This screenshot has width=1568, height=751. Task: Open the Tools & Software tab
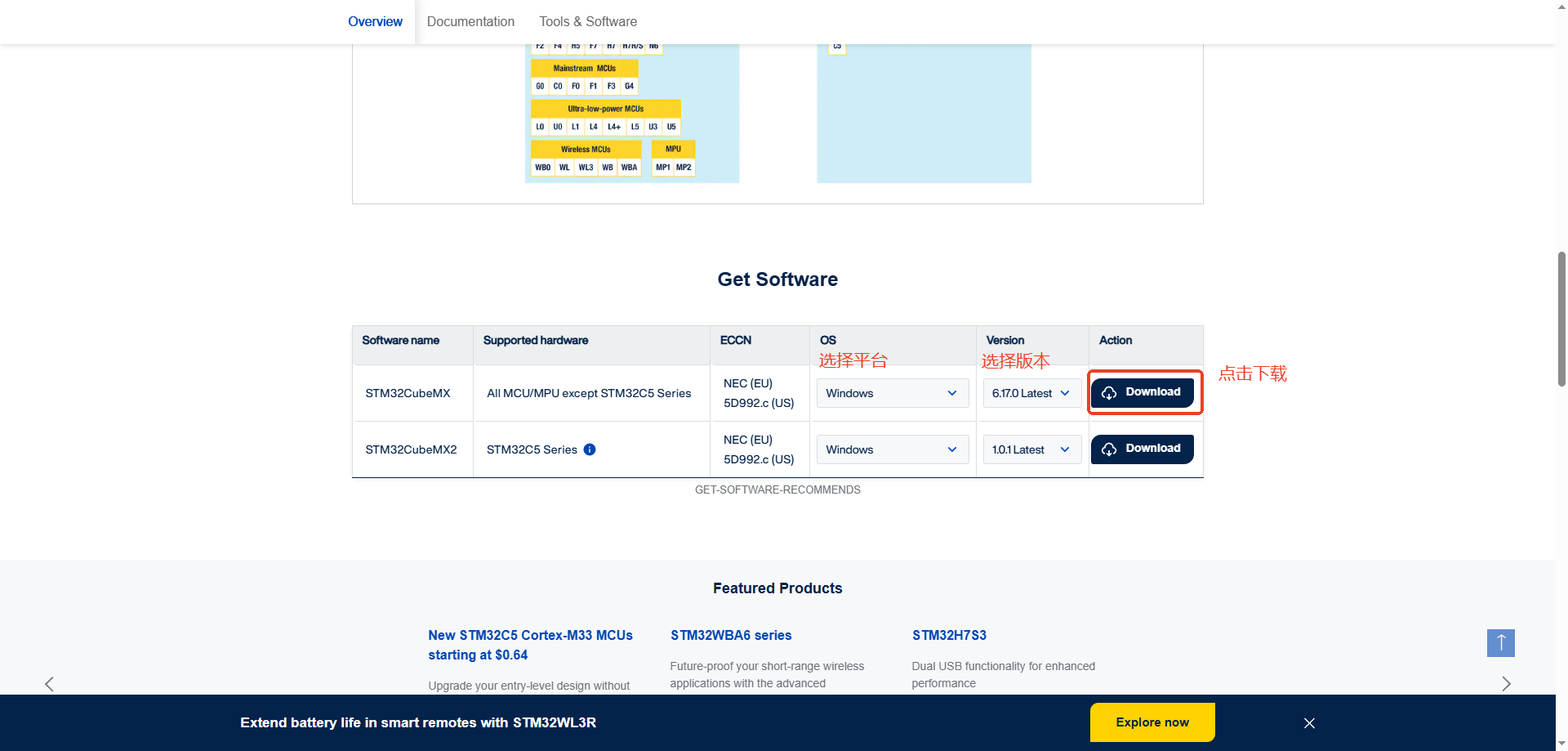[588, 22]
